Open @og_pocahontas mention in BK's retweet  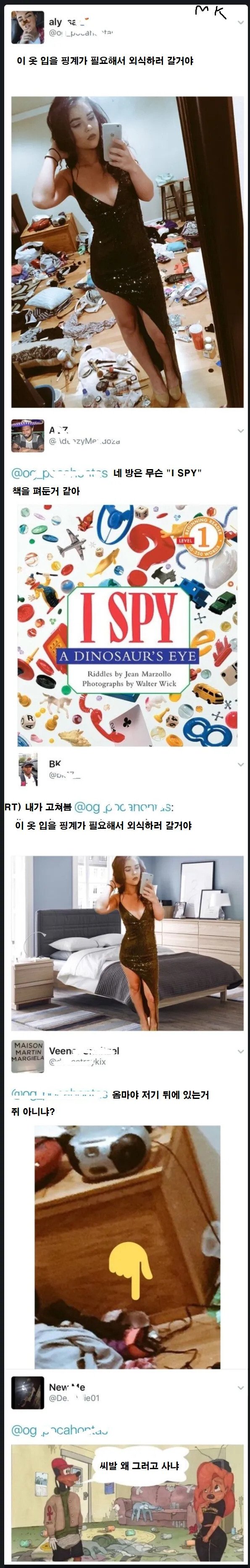pyautogui.click(x=124, y=808)
